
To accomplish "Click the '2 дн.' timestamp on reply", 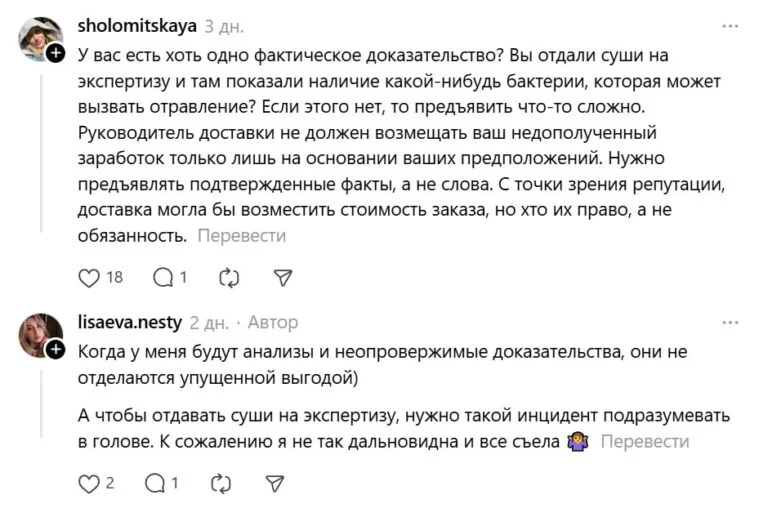I will (x=210, y=323).
